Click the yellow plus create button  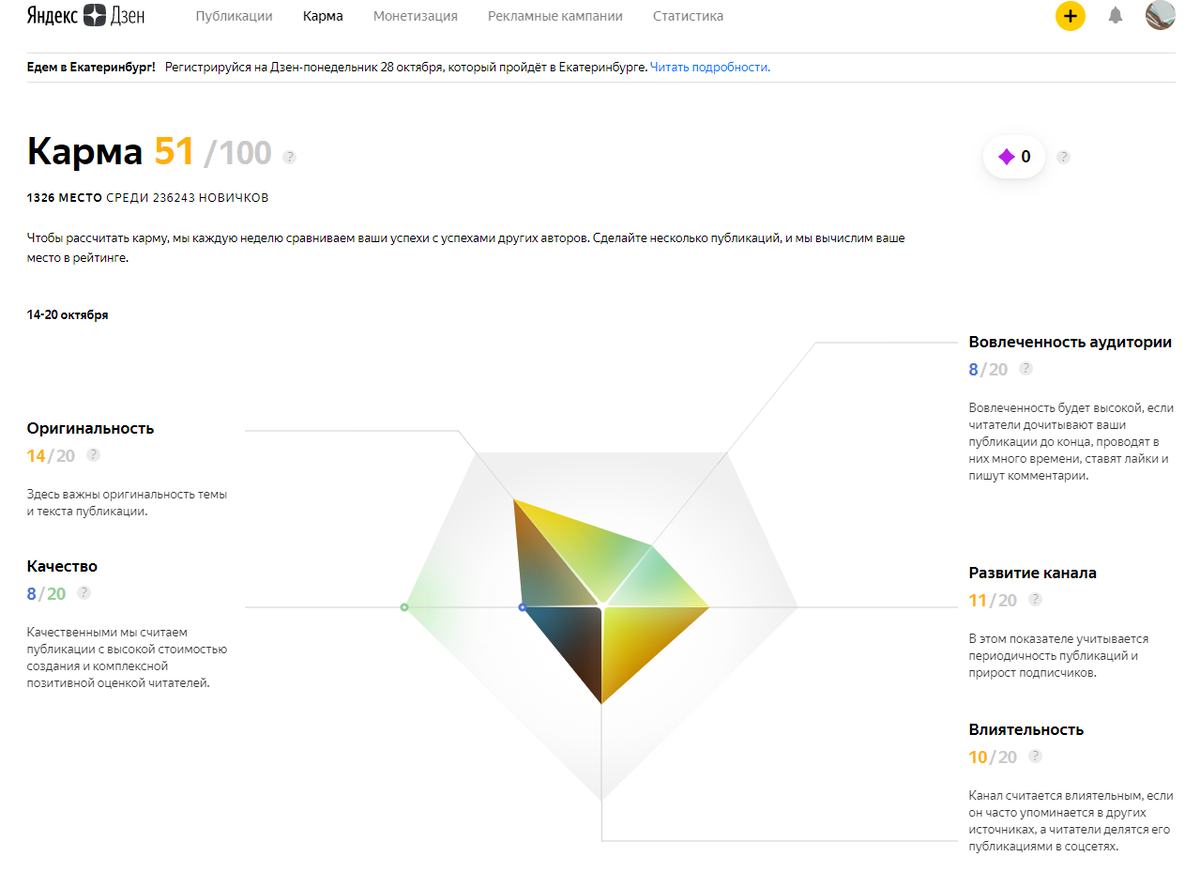click(1070, 16)
